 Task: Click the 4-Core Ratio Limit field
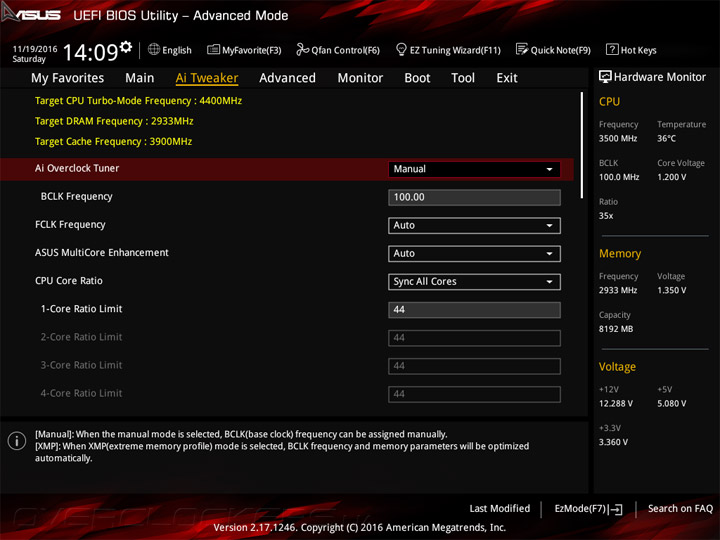[x=474, y=394]
